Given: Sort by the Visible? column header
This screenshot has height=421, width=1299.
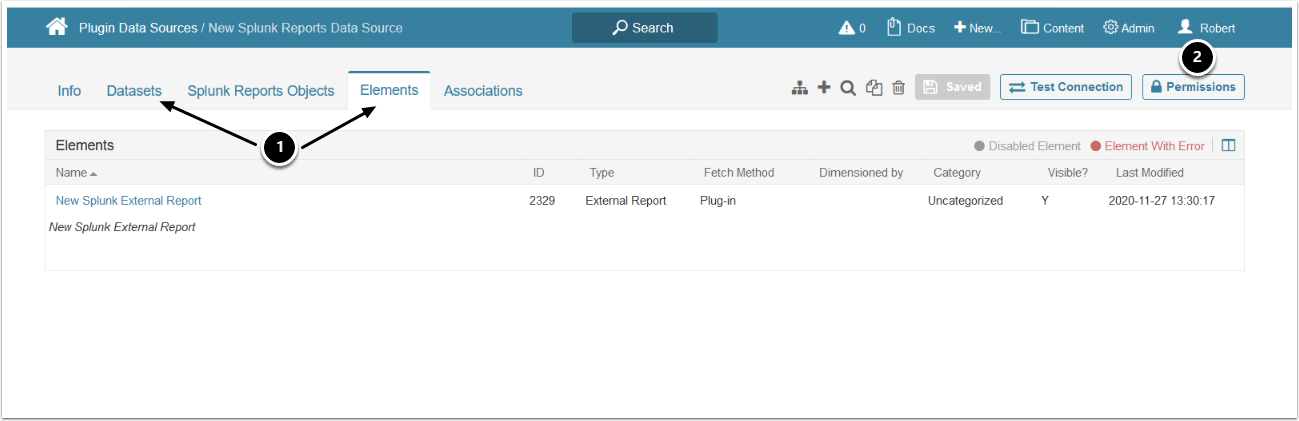Looking at the screenshot, I should [x=1068, y=173].
